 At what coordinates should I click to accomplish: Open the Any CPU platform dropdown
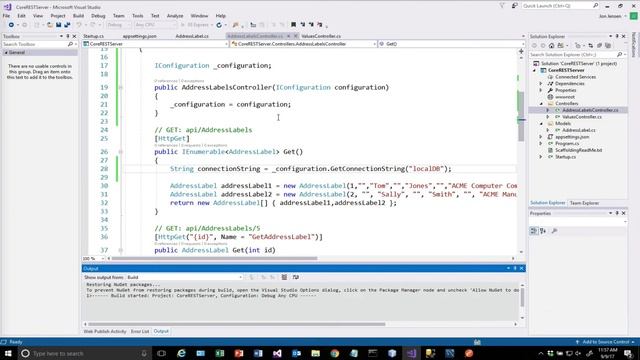click(x=156, y=25)
